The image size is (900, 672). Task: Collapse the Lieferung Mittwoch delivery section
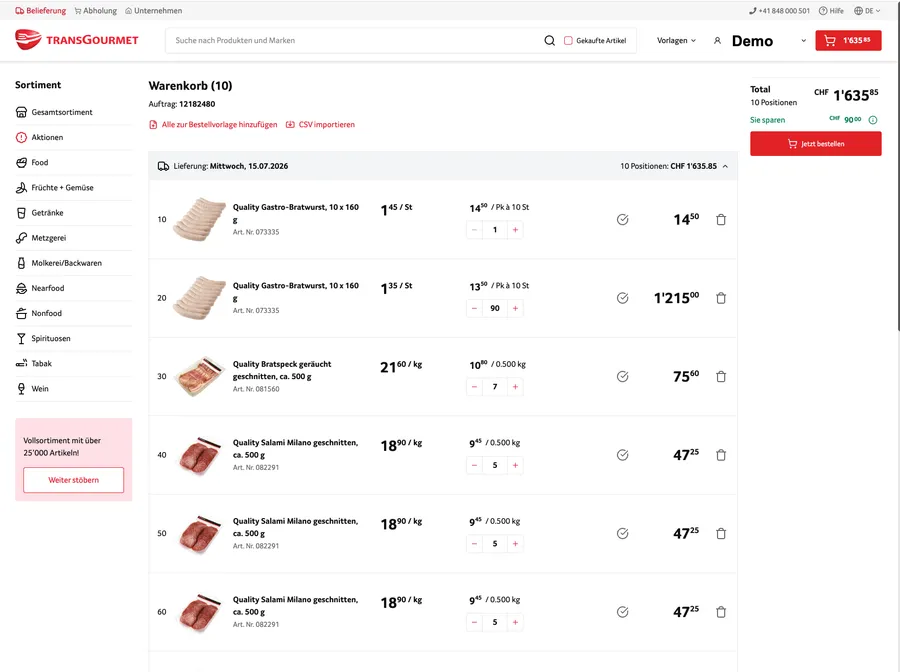[726, 166]
